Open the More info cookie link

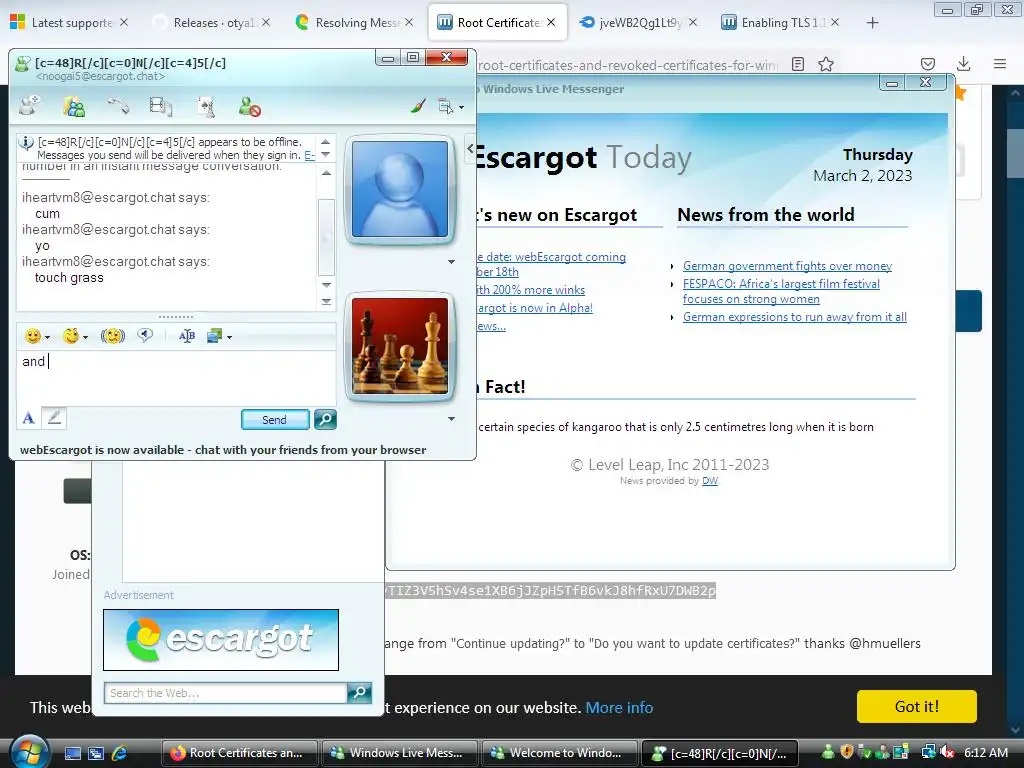[x=619, y=707]
